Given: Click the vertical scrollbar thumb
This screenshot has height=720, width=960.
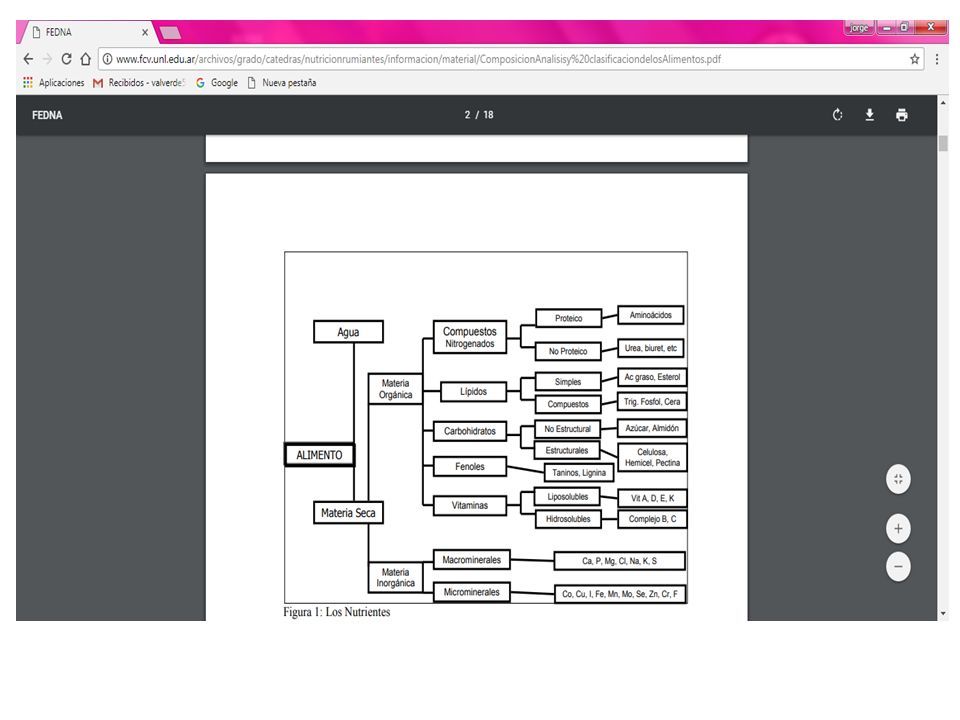Looking at the screenshot, I should coord(943,144).
